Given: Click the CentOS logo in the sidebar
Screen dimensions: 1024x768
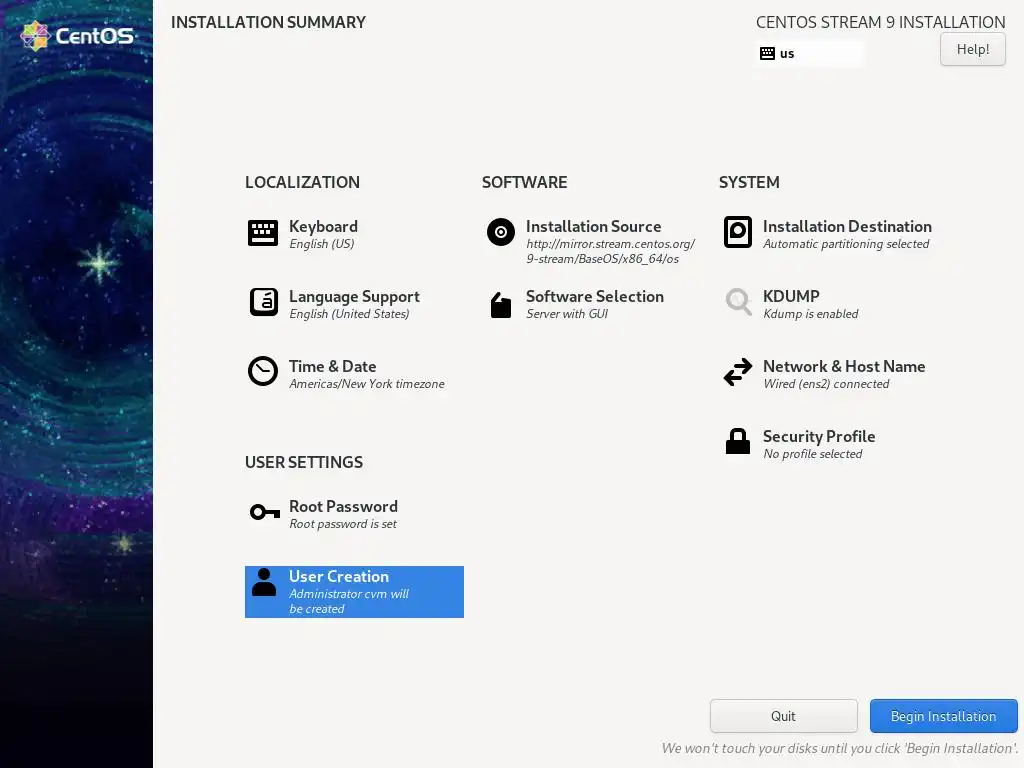Looking at the screenshot, I should coord(77,36).
